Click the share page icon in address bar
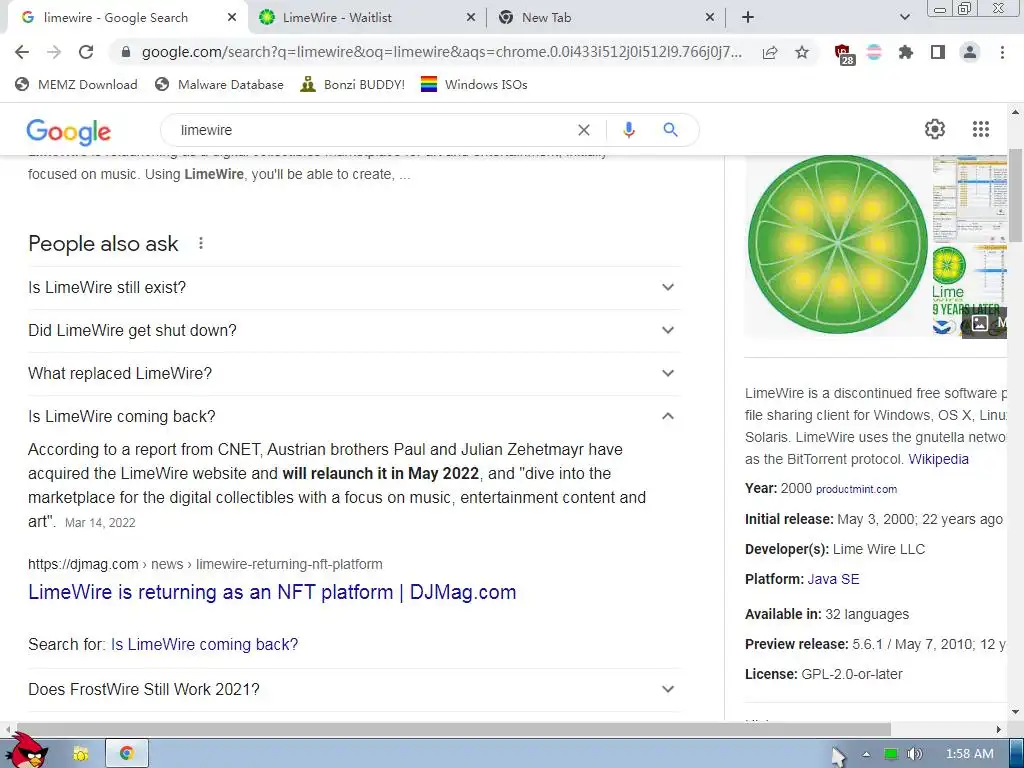Screen dimensions: 1024x768 pyautogui.click(x=770, y=52)
